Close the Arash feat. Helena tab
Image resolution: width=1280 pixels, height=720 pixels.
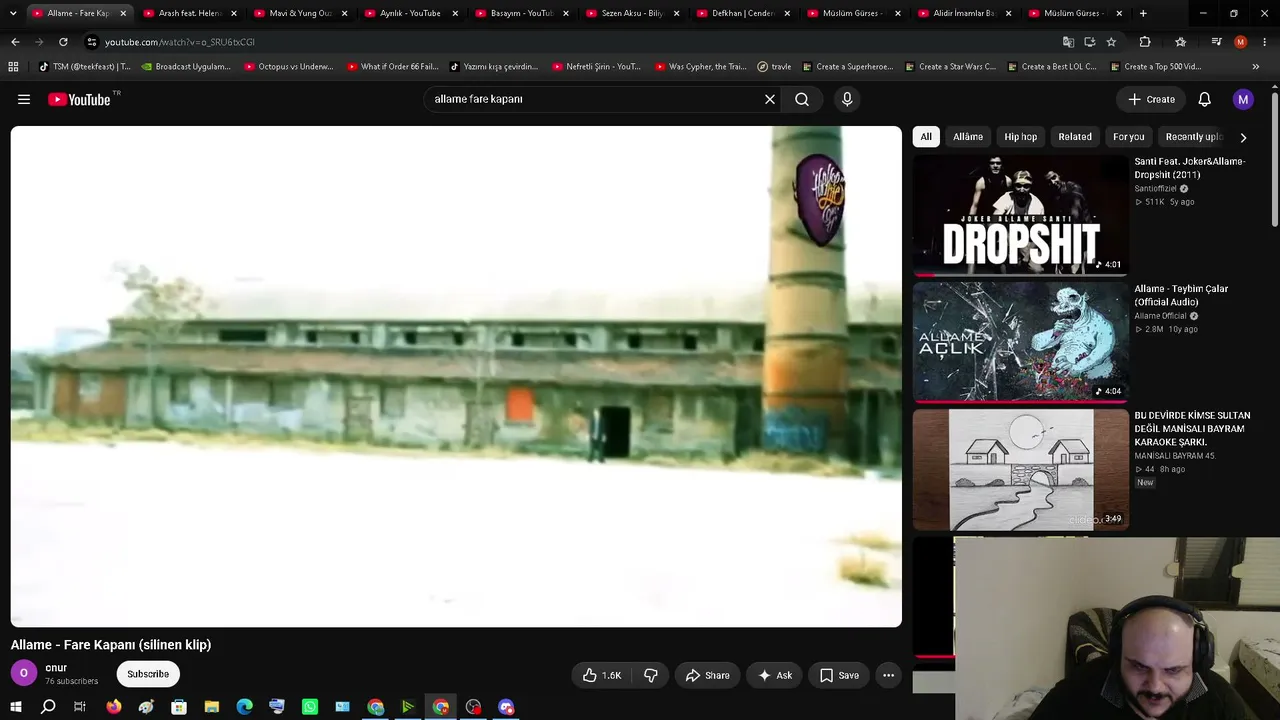(234, 13)
